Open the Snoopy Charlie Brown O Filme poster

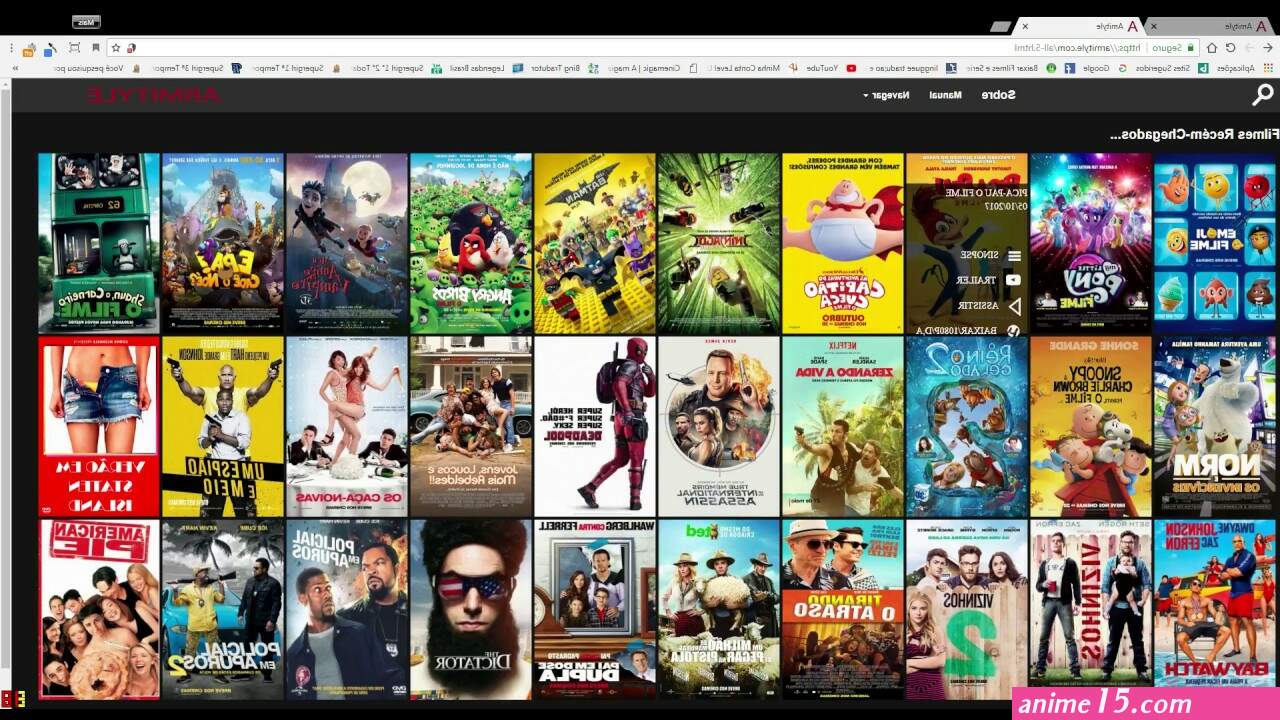[x=1091, y=426]
